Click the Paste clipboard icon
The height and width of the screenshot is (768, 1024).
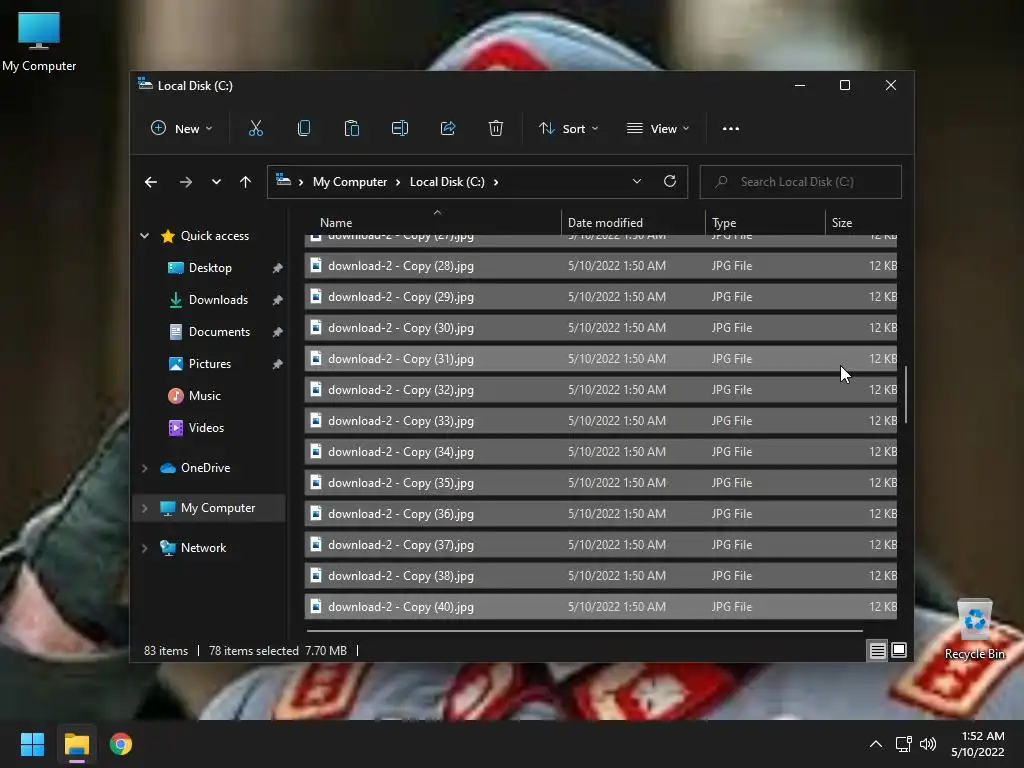[351, 129]
